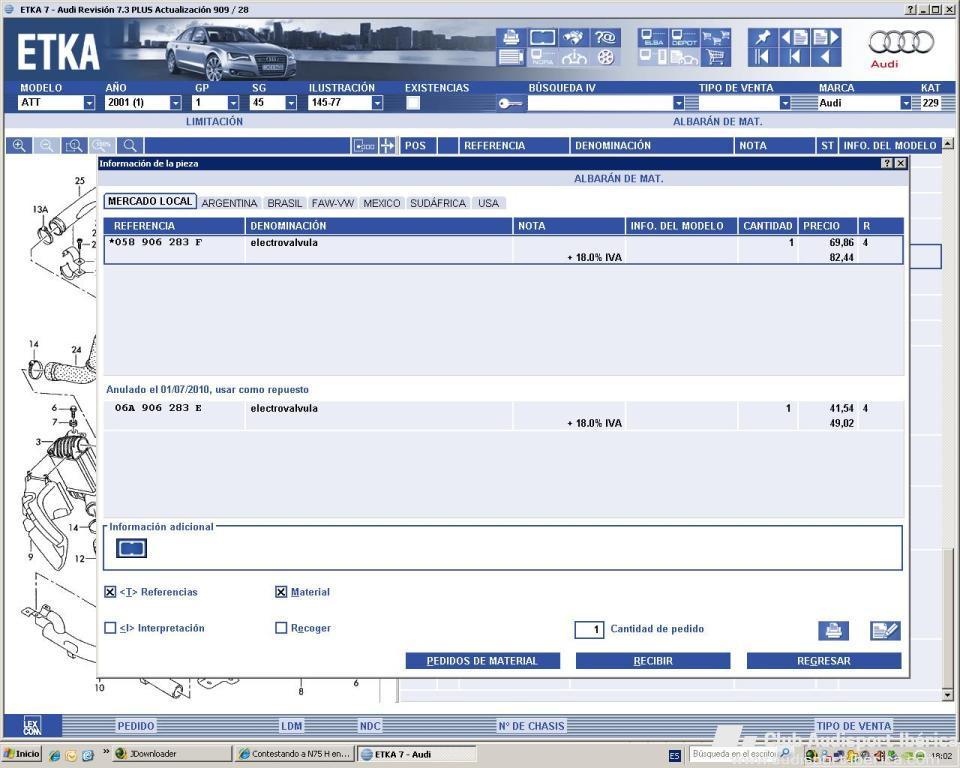
Task: Click the Pedido status bar button
Action: coord(136,726)
